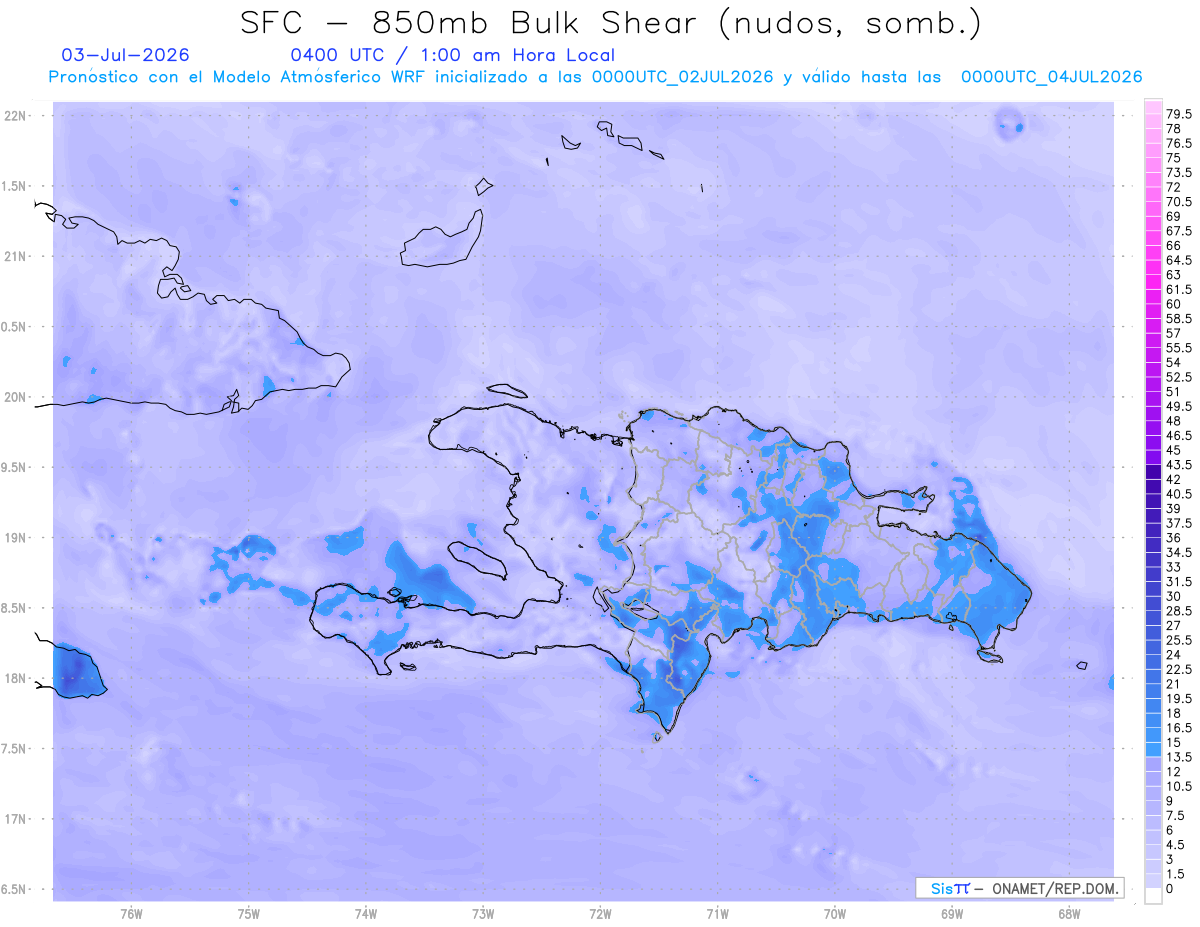Click the "0000UTC_02JUL2026" initialization timestamp

(682, 77)
